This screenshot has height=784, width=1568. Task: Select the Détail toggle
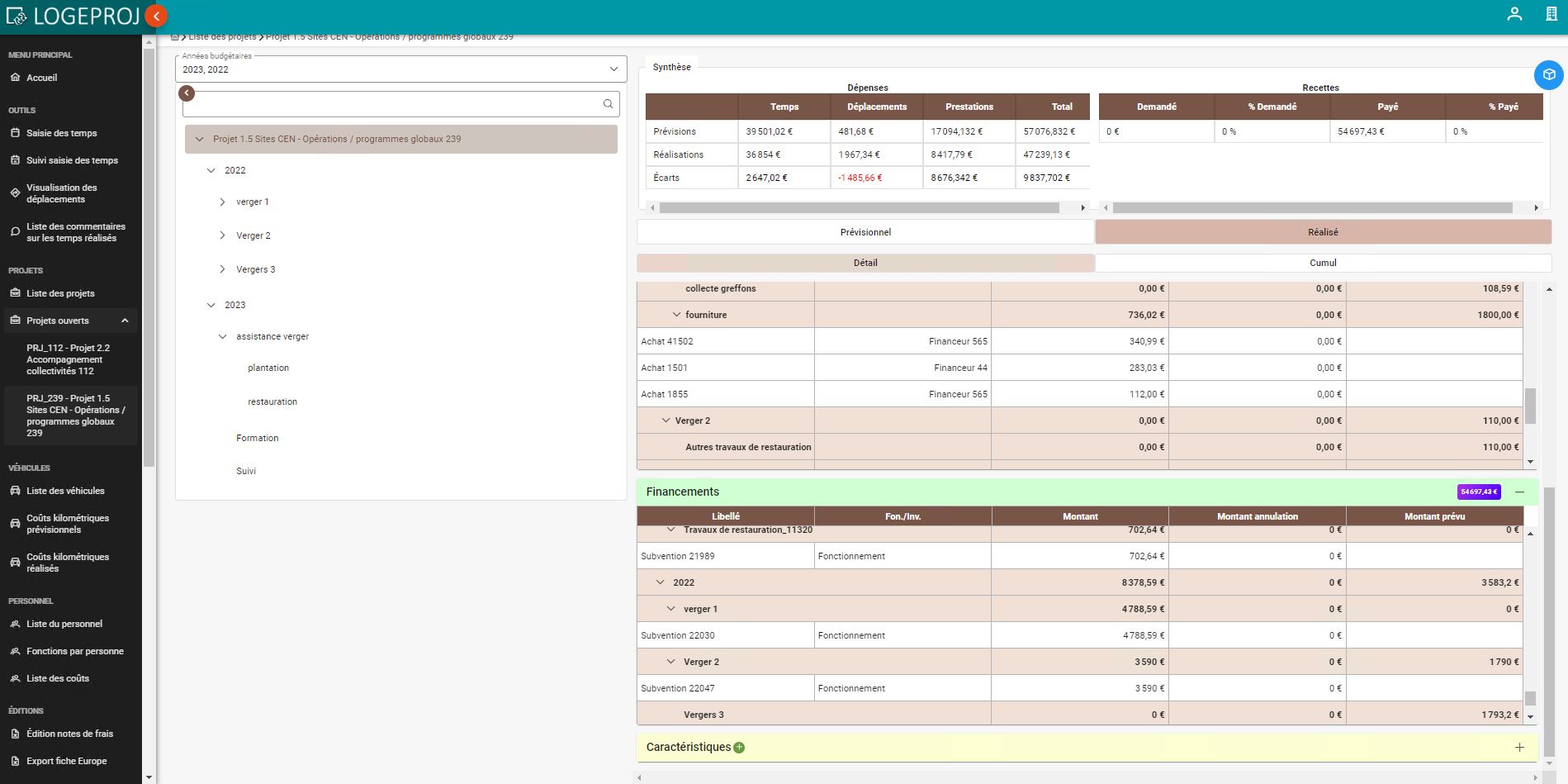(865, 263)
